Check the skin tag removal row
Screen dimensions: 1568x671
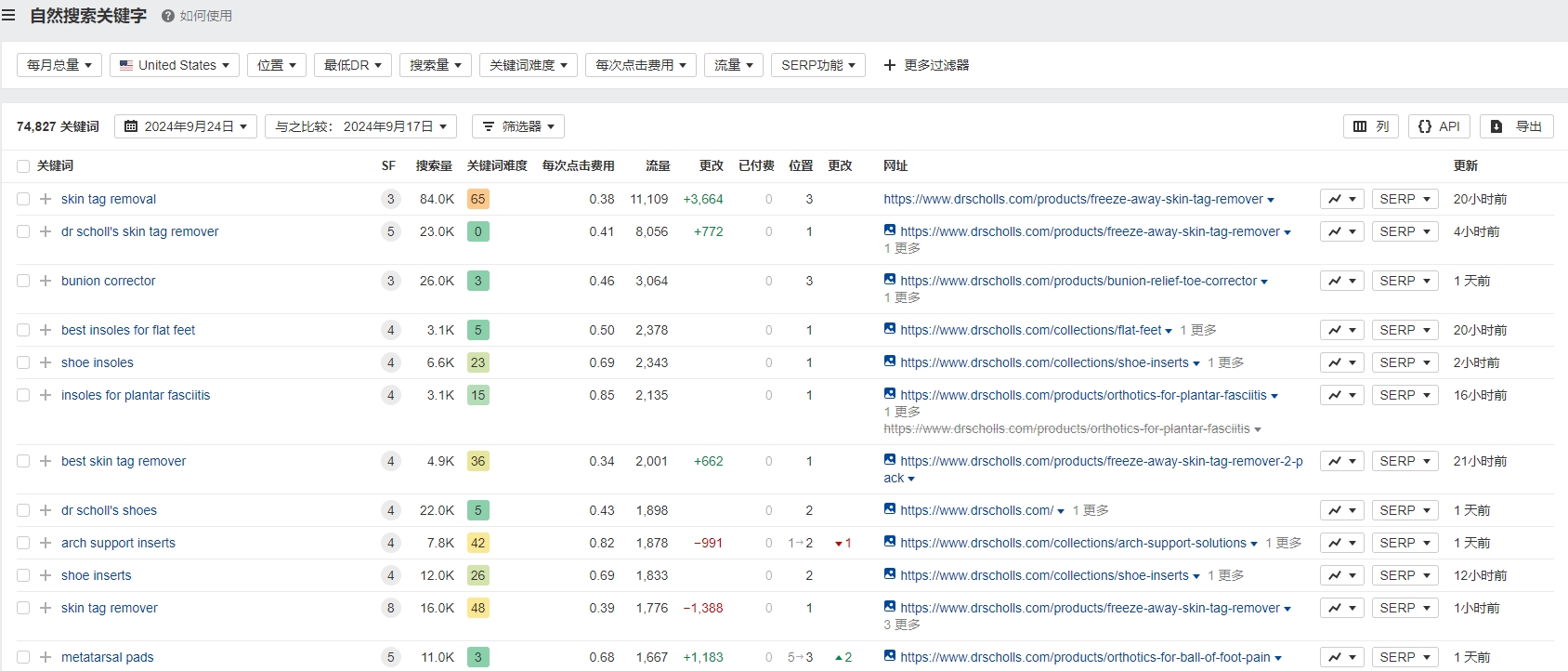pyautogui.click(x=23, y=199)
